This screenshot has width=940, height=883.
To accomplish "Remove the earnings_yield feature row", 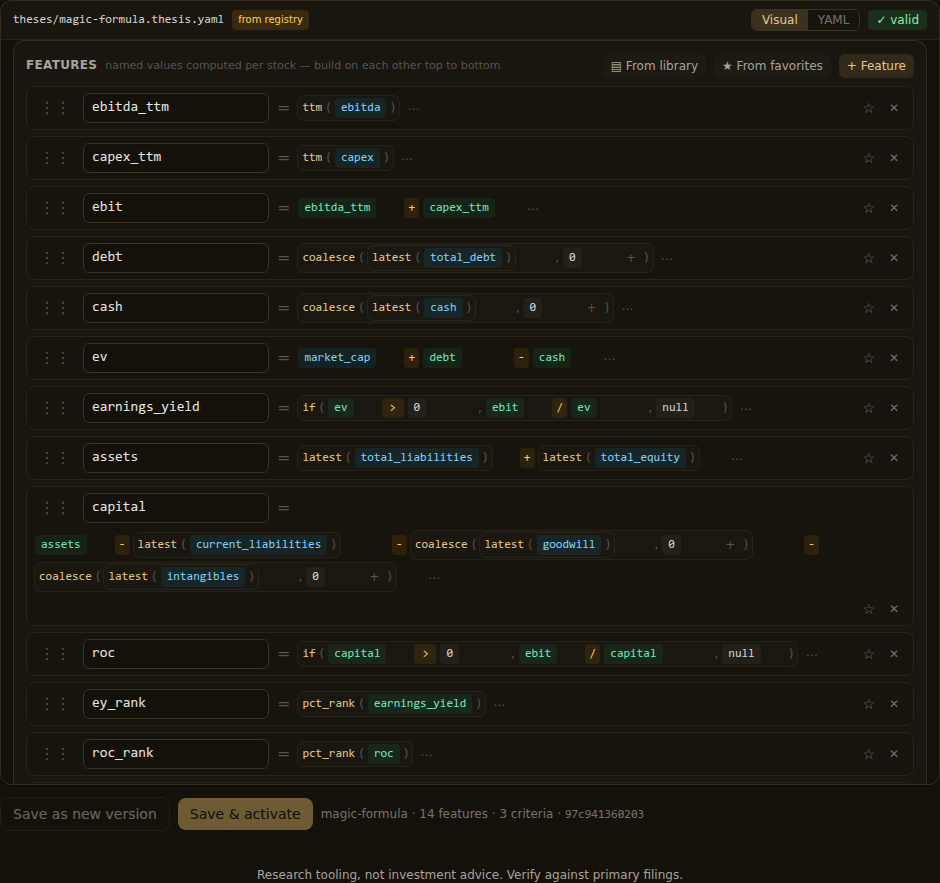I will 894,408.
